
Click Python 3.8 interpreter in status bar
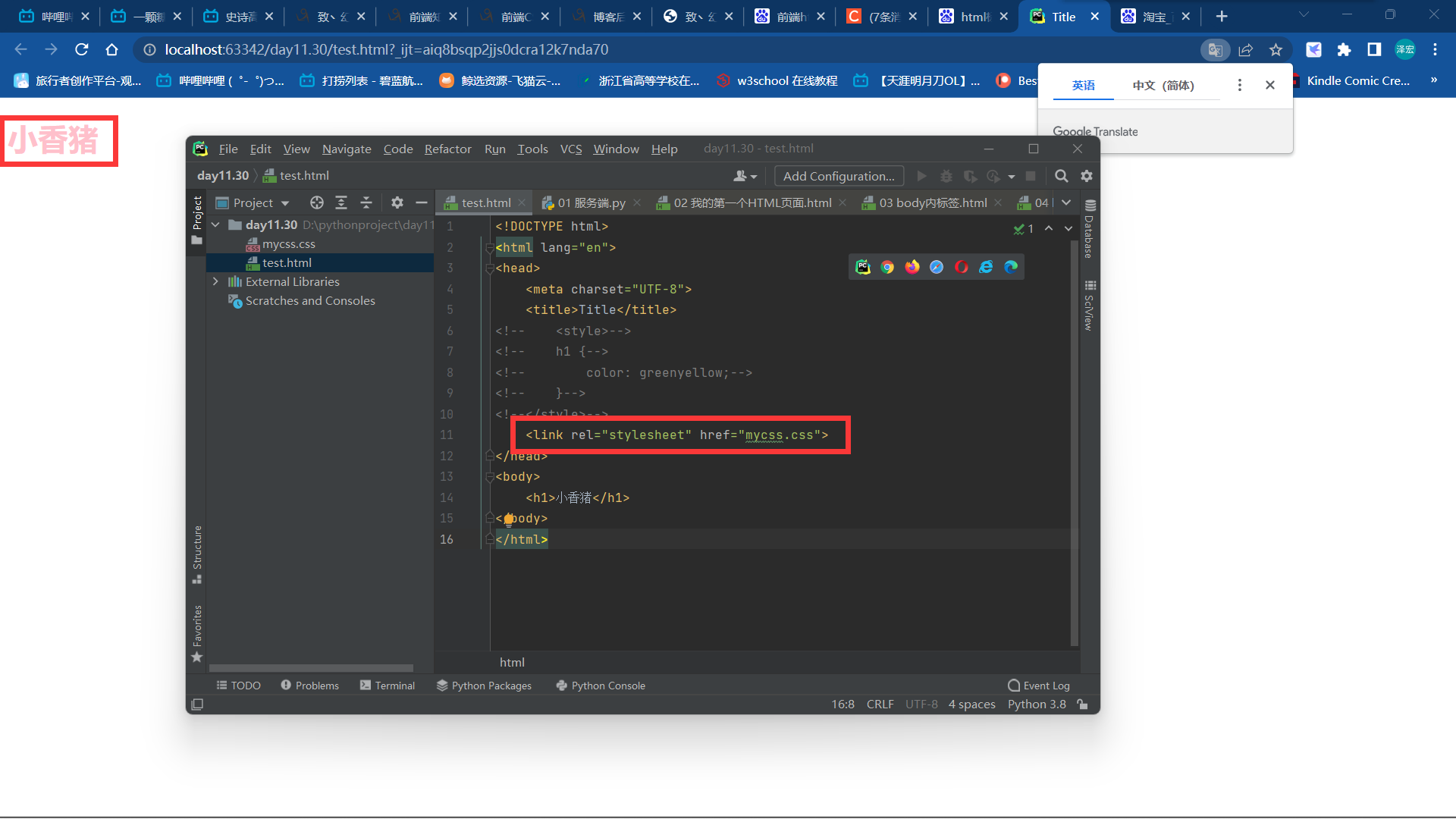(1037, 704)
